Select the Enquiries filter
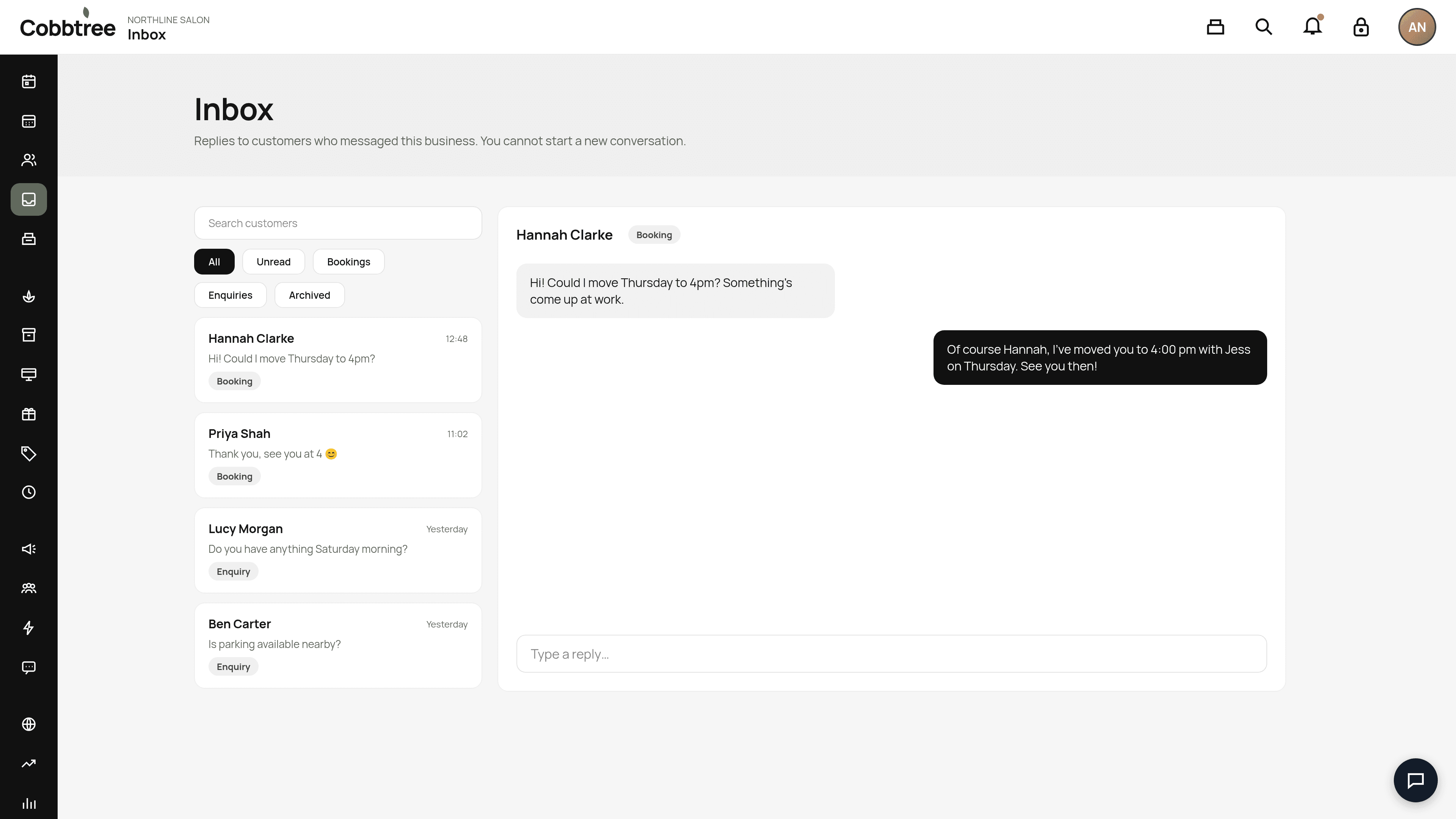Viewport: 1456px width, 819px height. click(230, 295)
